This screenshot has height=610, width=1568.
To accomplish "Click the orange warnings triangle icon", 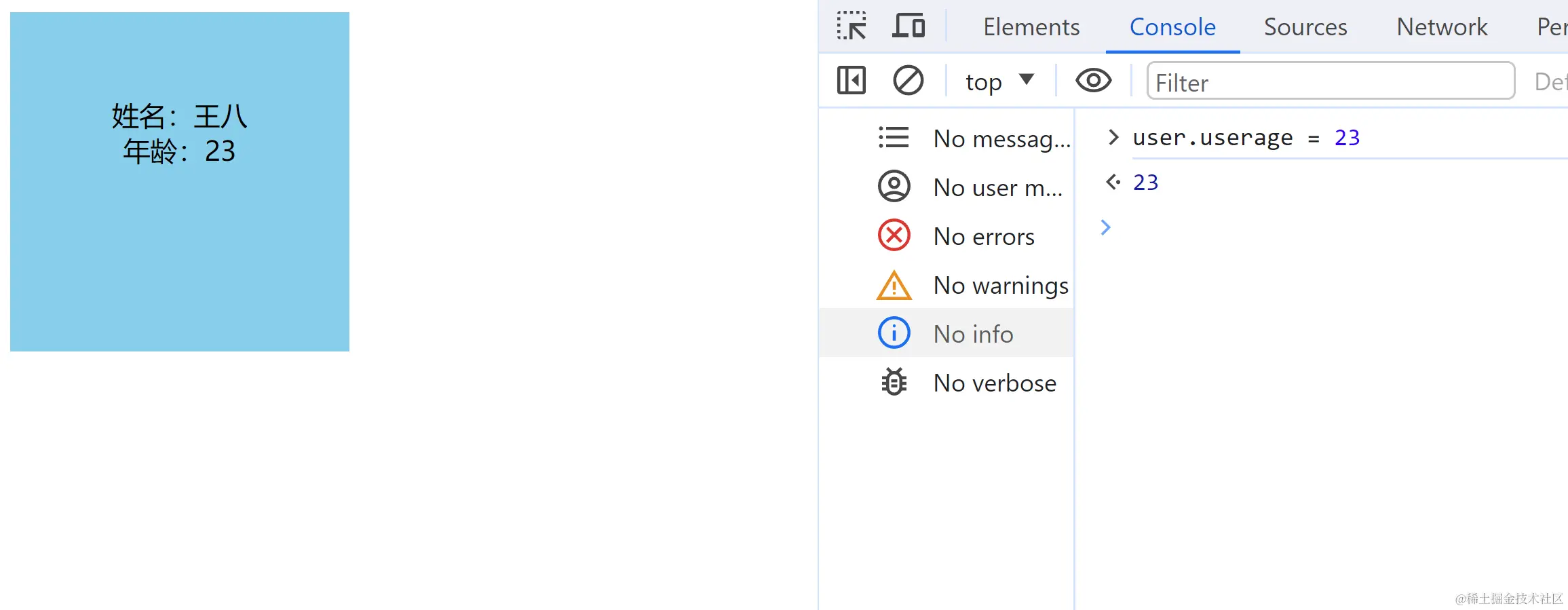I will tap(894, 285).
